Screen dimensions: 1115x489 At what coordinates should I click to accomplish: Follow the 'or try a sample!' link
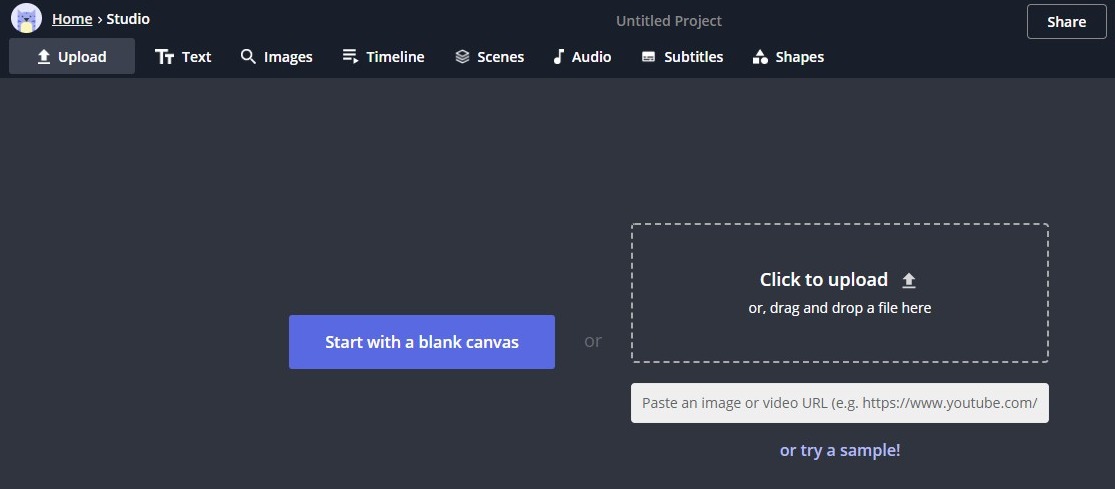pyautogui.click(x=839, y=450)
